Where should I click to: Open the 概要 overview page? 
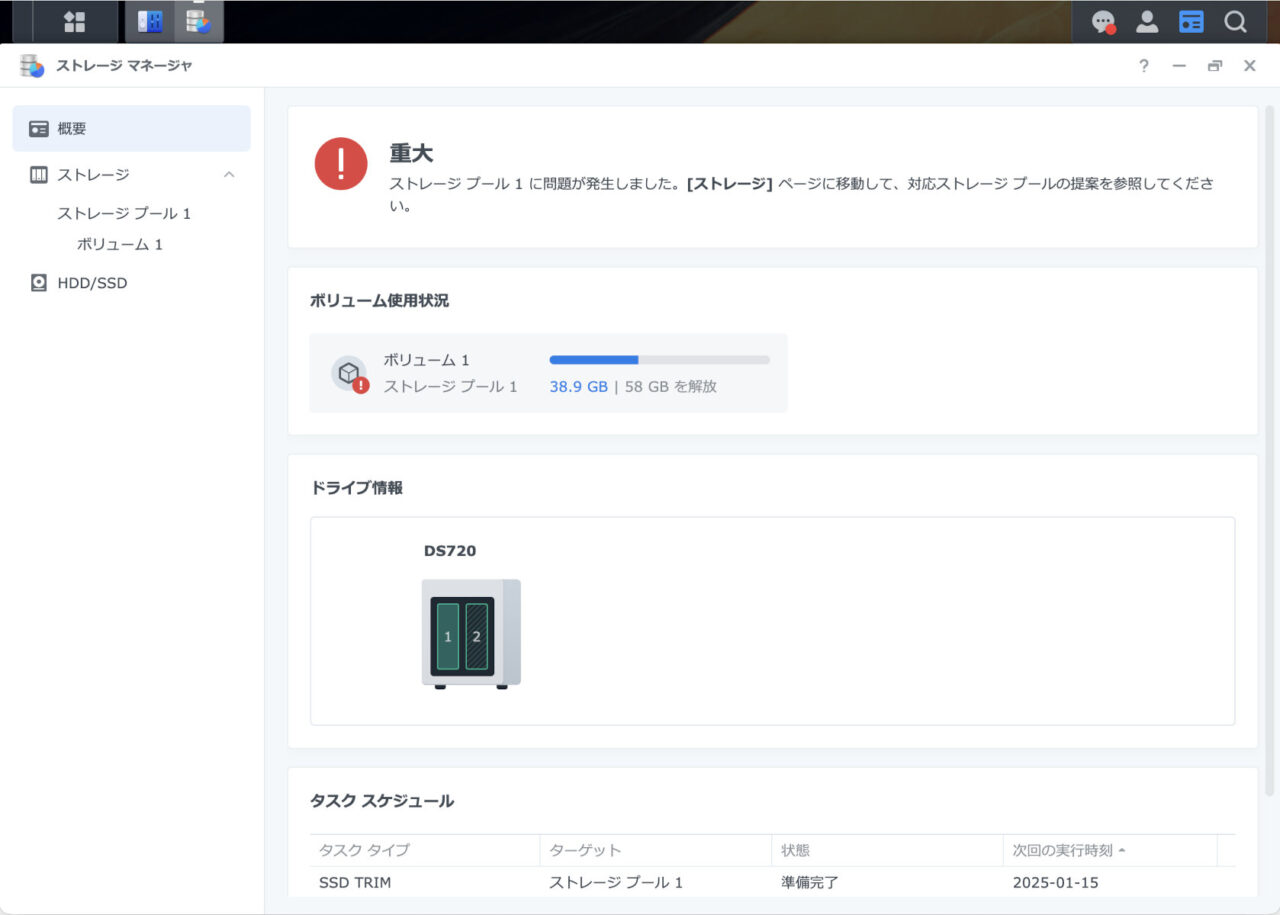(131, 129)
